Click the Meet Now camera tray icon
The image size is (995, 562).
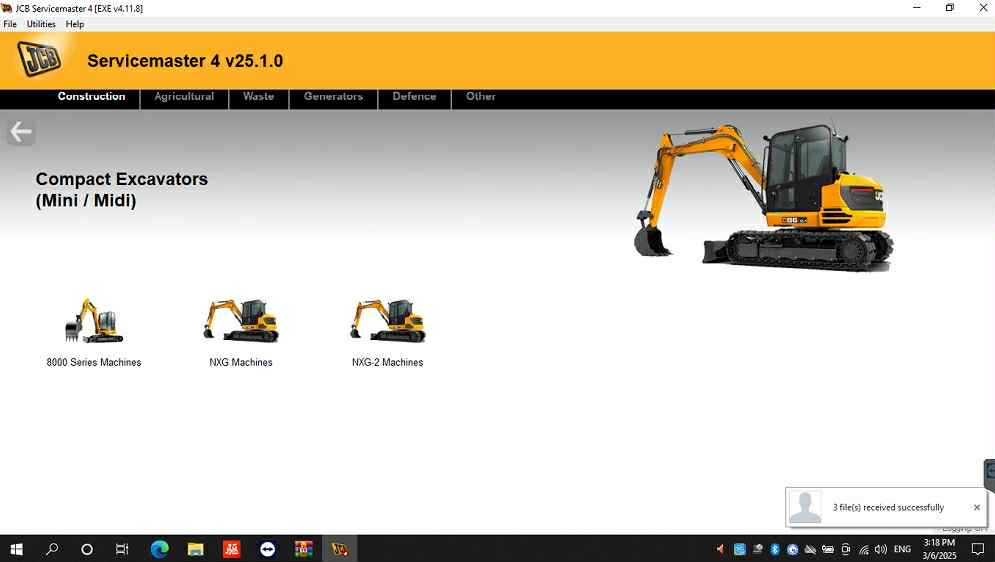(846, 549)
